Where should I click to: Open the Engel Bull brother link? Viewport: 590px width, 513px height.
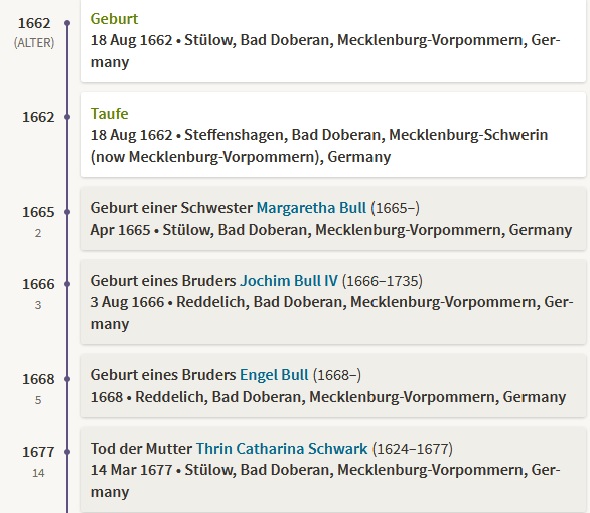[274, 375]
